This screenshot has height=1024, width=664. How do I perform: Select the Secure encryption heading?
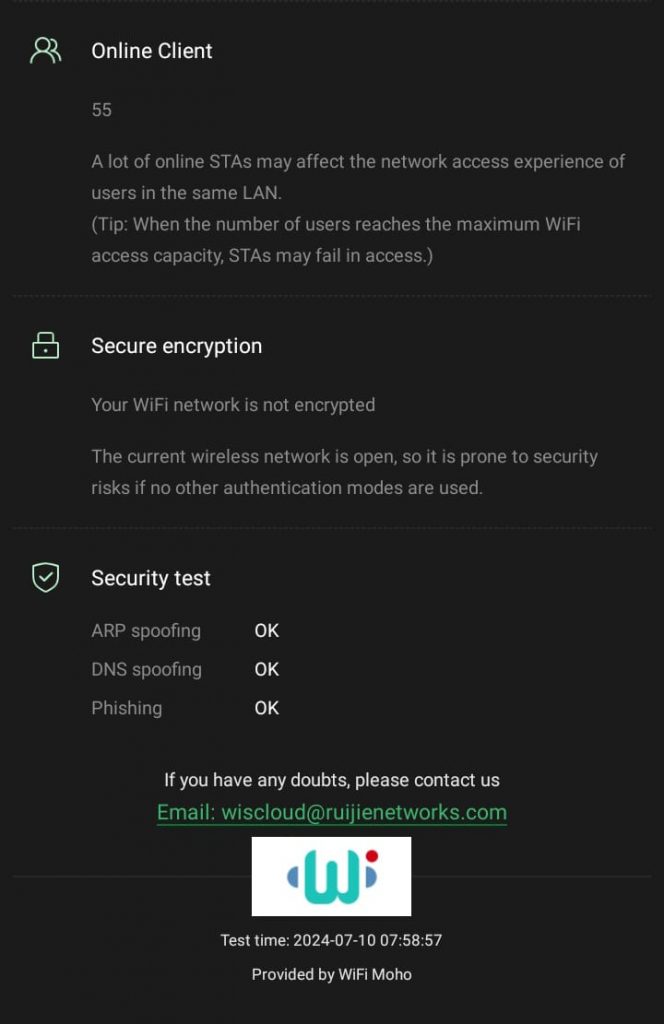pos(177,346)
